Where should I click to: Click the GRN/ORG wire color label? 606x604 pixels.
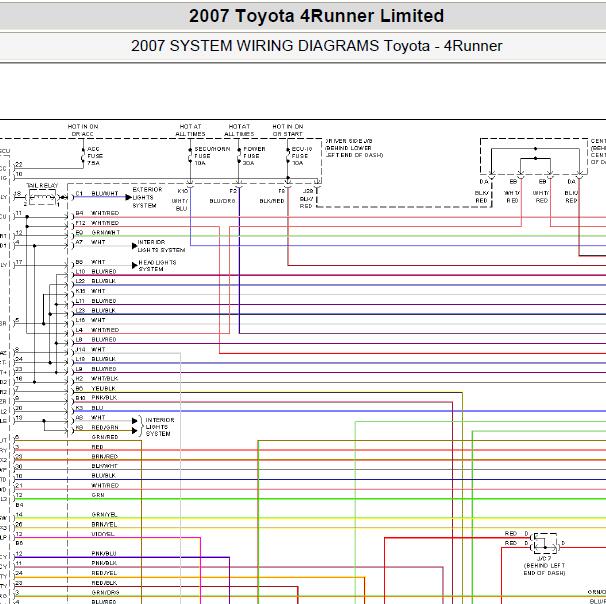coord(106,592)
